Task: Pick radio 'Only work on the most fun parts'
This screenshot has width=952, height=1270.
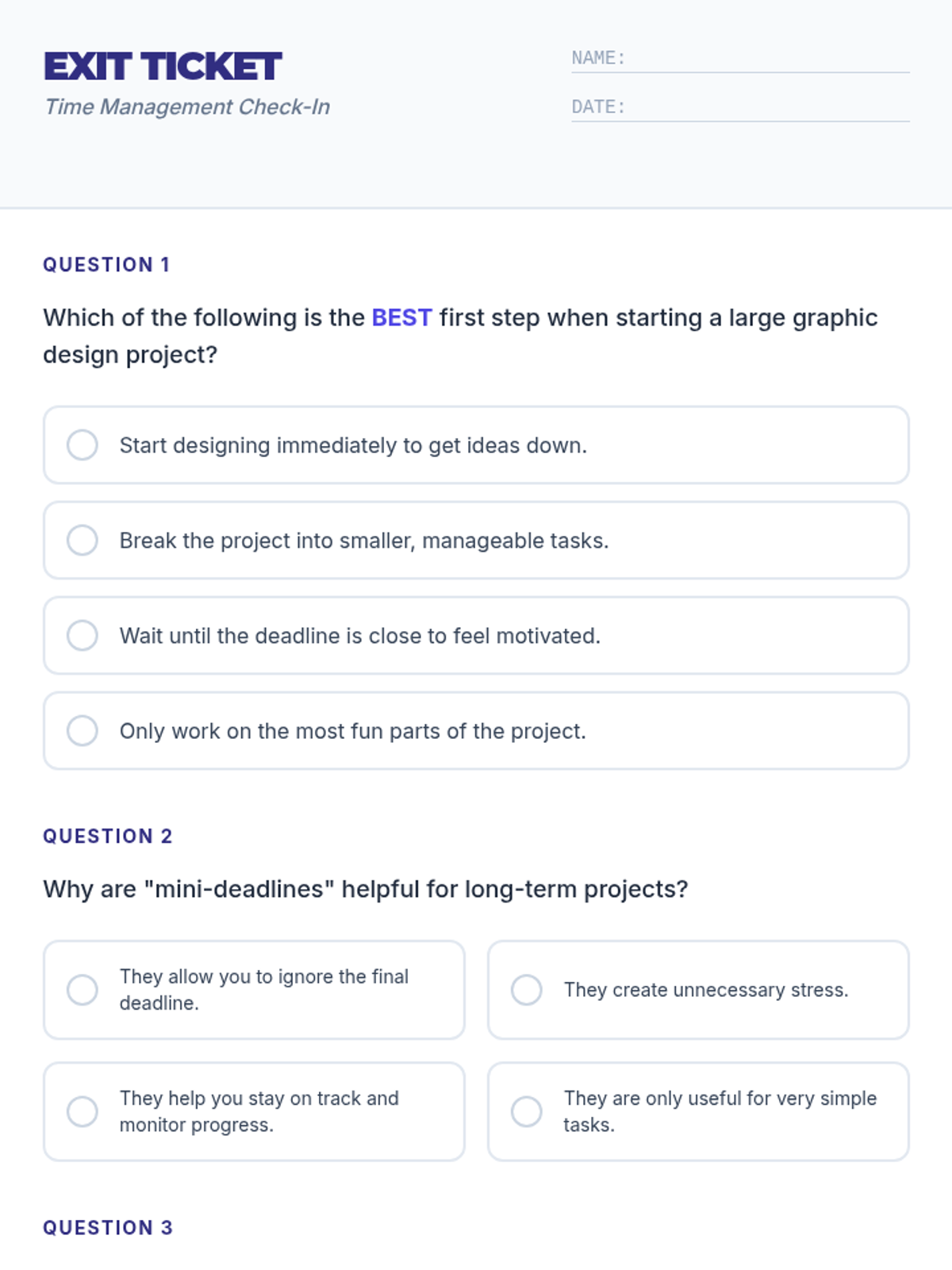Action: 83,731
